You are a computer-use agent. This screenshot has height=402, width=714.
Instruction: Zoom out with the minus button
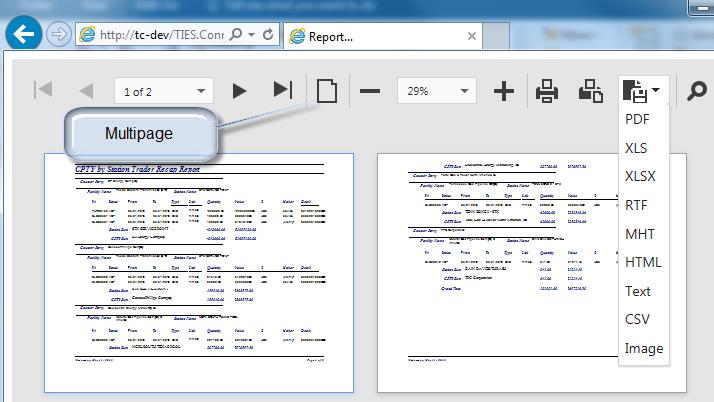pyautogui.click(x=370, y=92)
